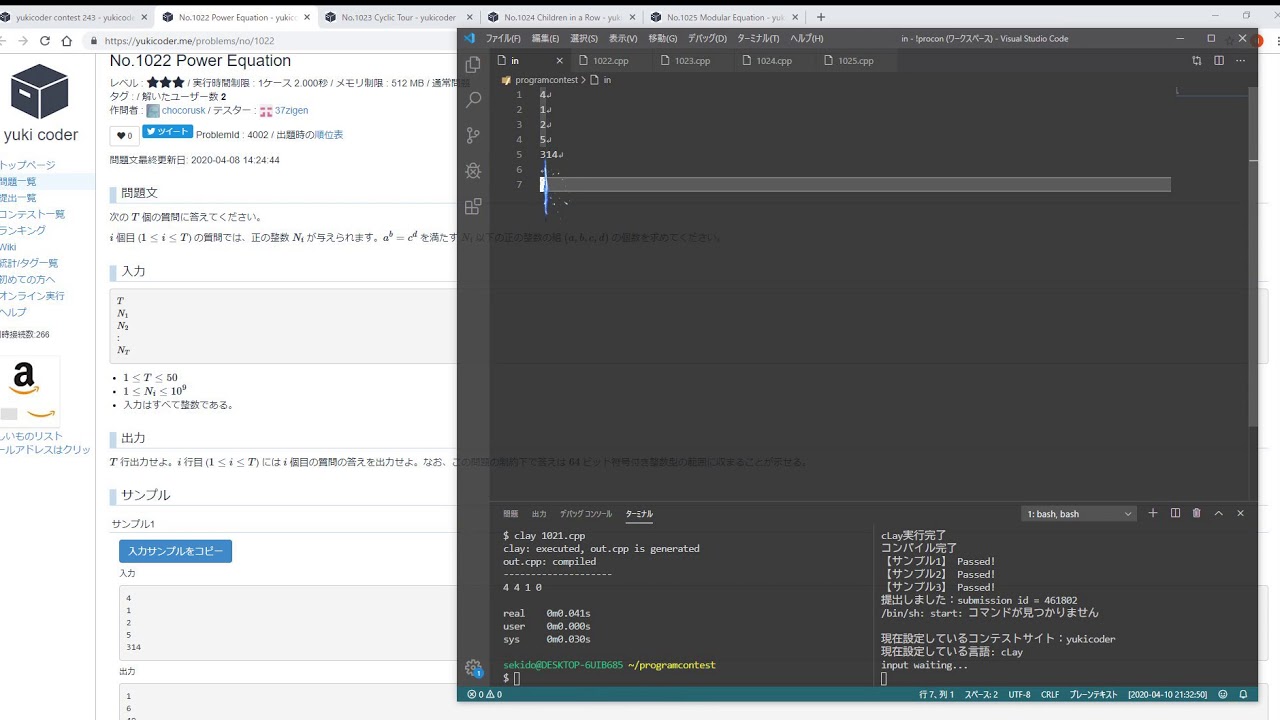Screen dimensions: 1280x720
Task: Open the editor's more actions menu
Action: pos(1241,61)
